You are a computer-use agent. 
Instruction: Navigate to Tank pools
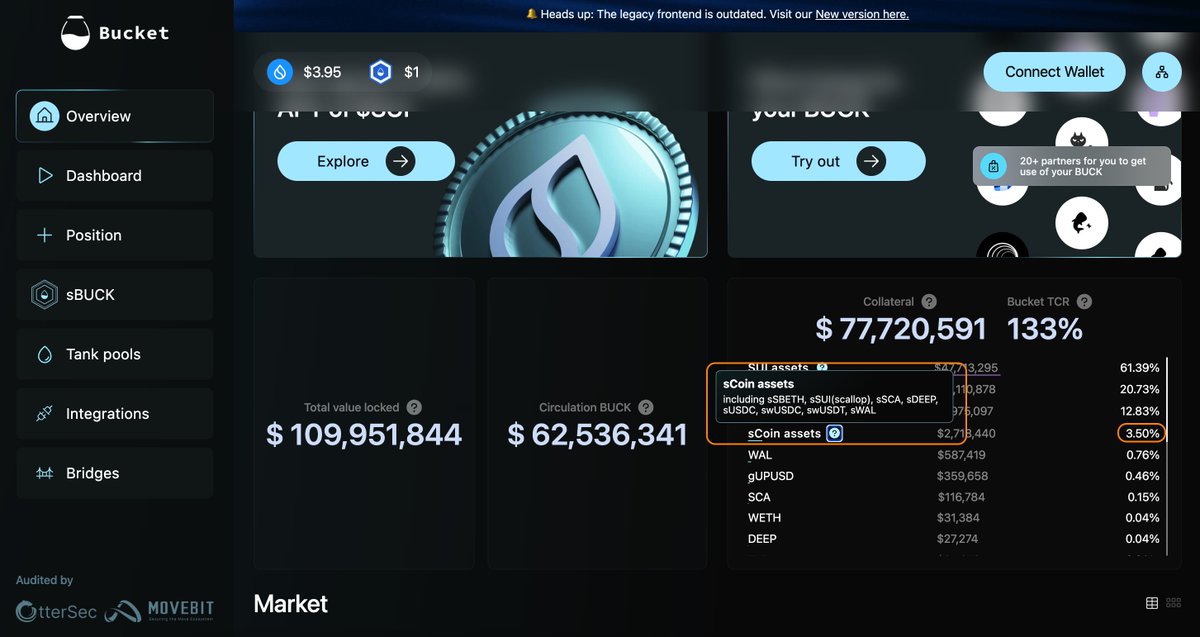pos(114,354)
